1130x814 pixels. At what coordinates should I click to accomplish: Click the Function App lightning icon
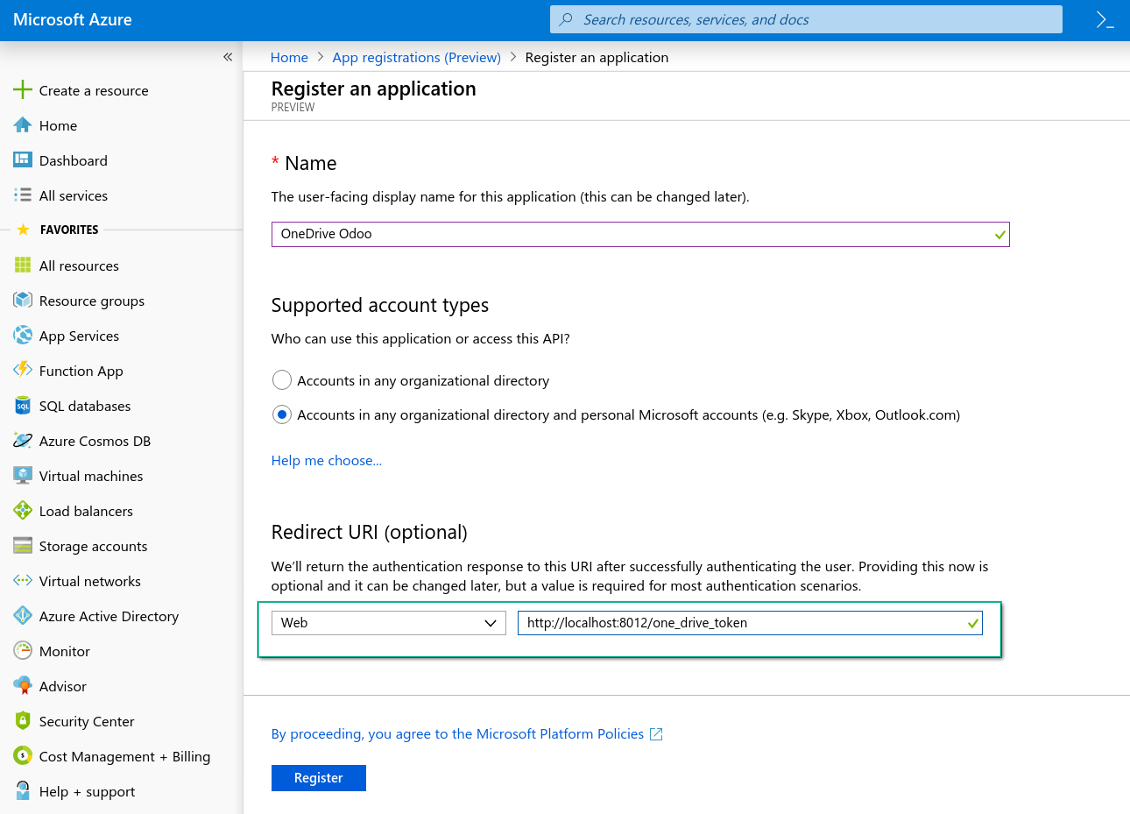point(22,371)
